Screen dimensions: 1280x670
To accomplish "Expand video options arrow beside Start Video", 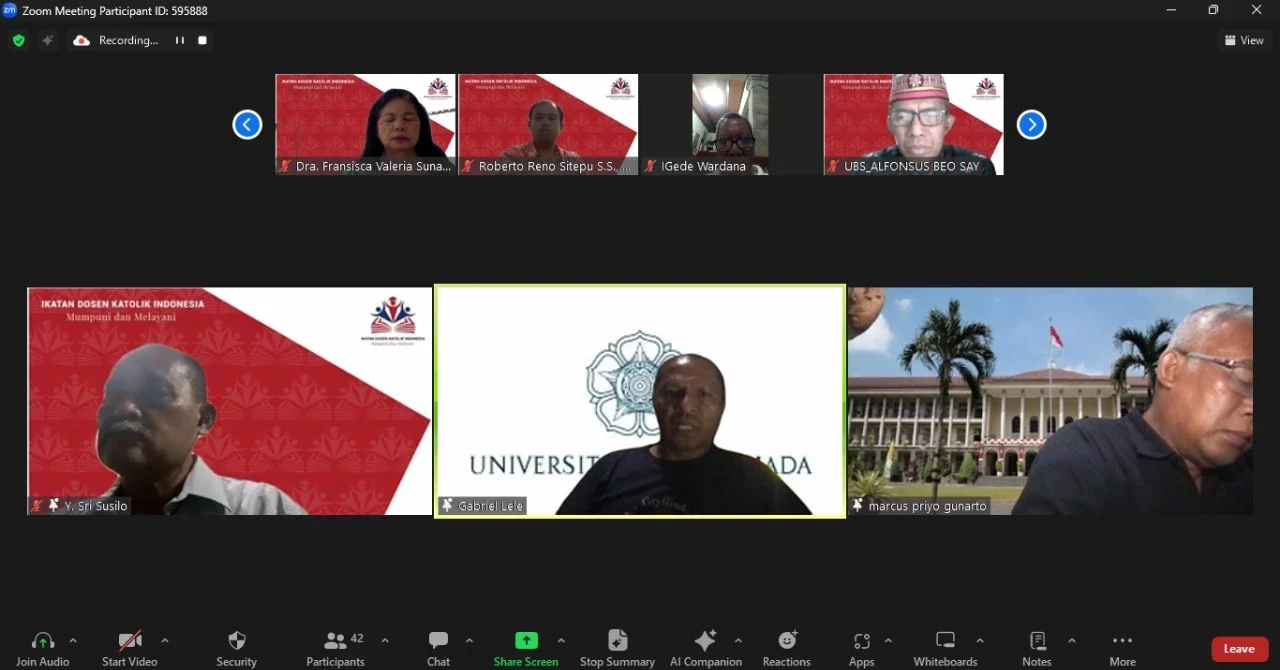I will point(165,641).
